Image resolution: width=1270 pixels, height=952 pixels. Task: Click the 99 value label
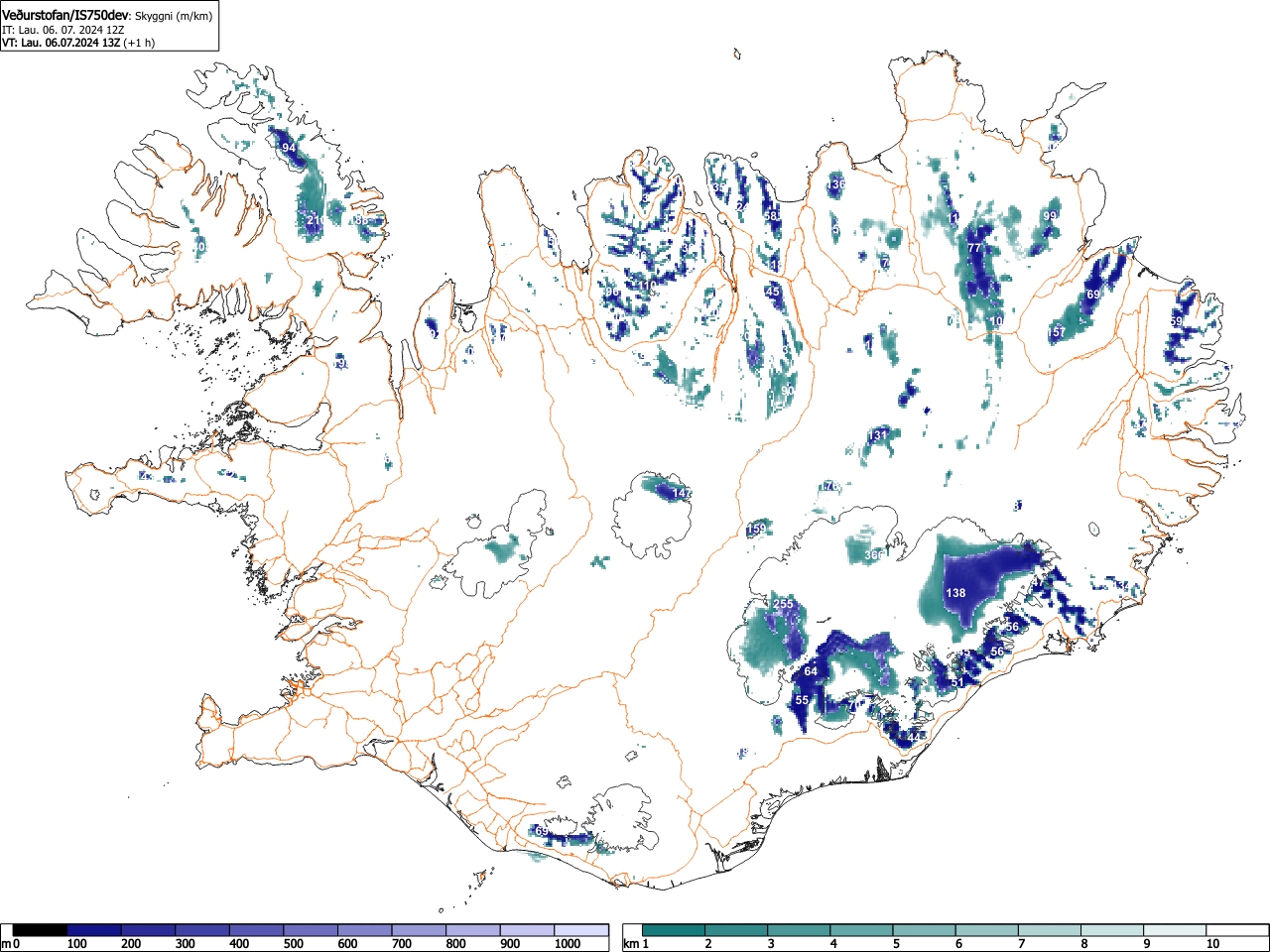coord(1050,216)
